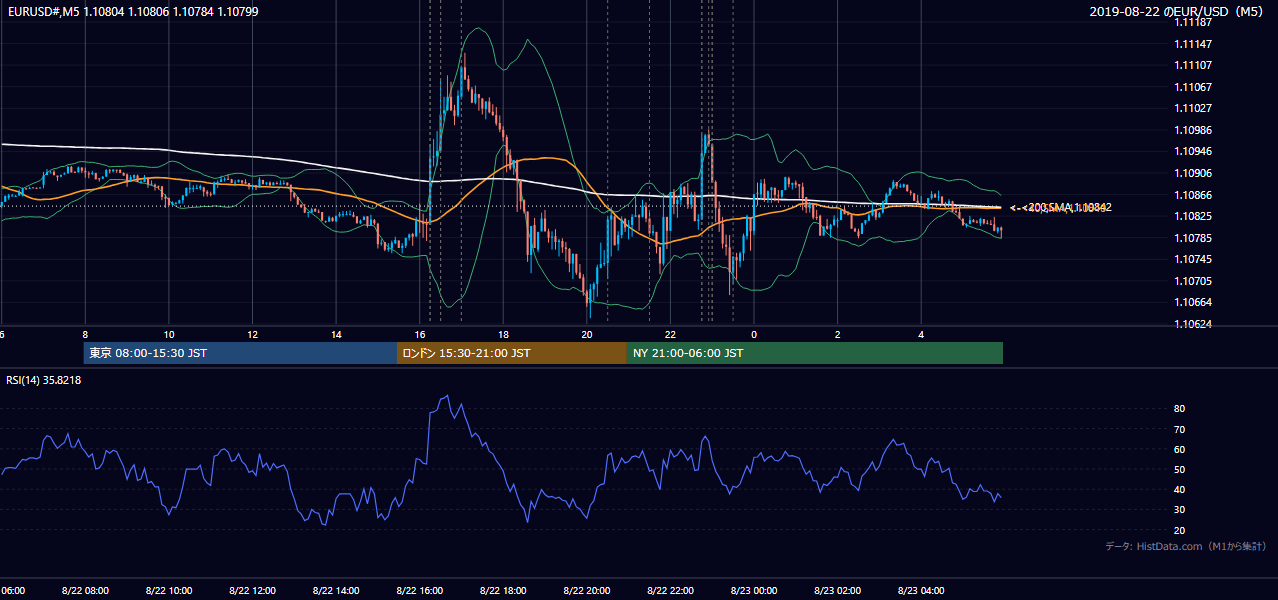Image resolution: width=1278 pixels, height=600 pixels.
Task: Click hour label 22 on price chart axis
Action: click(670, 334)
